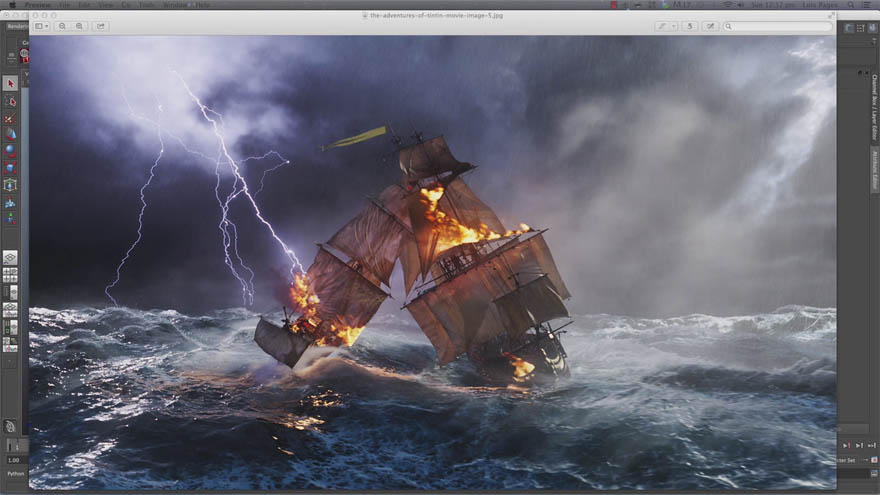Click the Wi-Fi status icon in menu bar
This screenshot has width=880, height=495.
(728, 4)
